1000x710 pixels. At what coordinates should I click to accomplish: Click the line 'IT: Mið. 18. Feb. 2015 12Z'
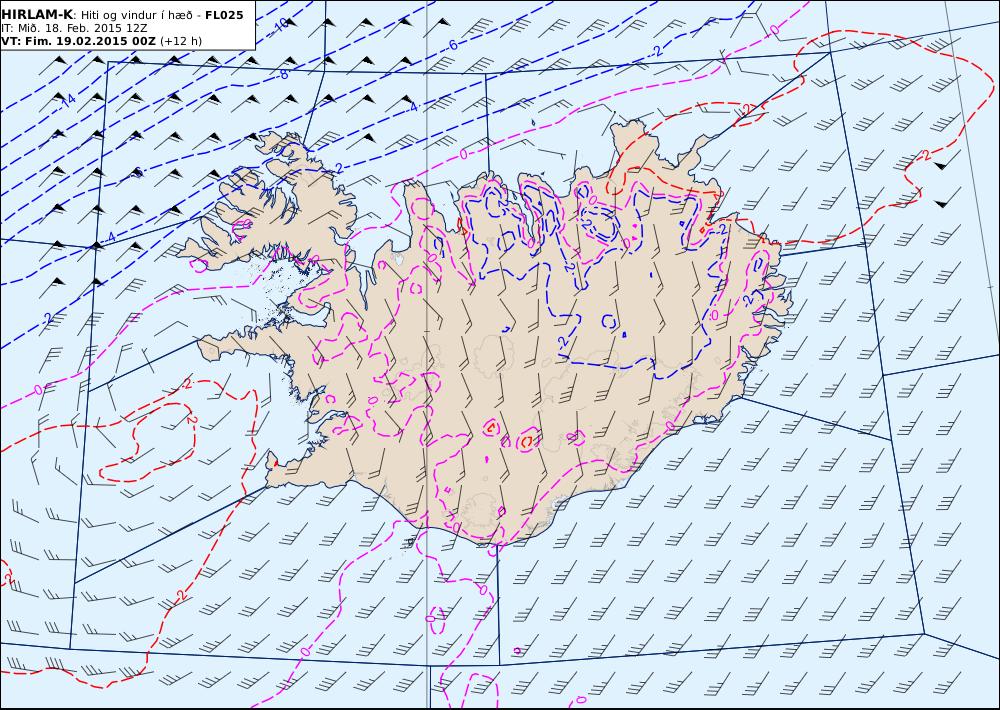(x=75, y=28)
